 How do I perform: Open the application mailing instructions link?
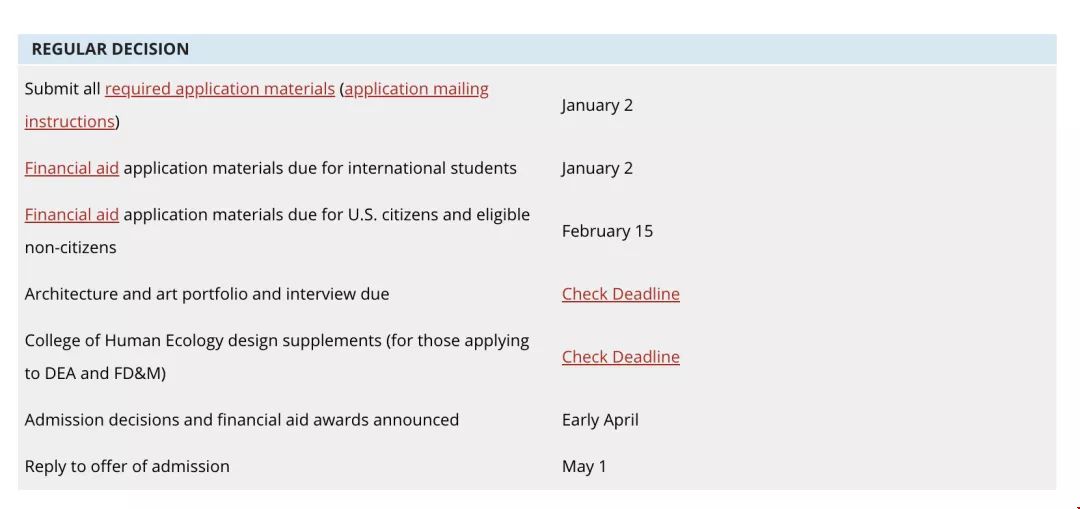pyautogui.click(x=416, y=89)
